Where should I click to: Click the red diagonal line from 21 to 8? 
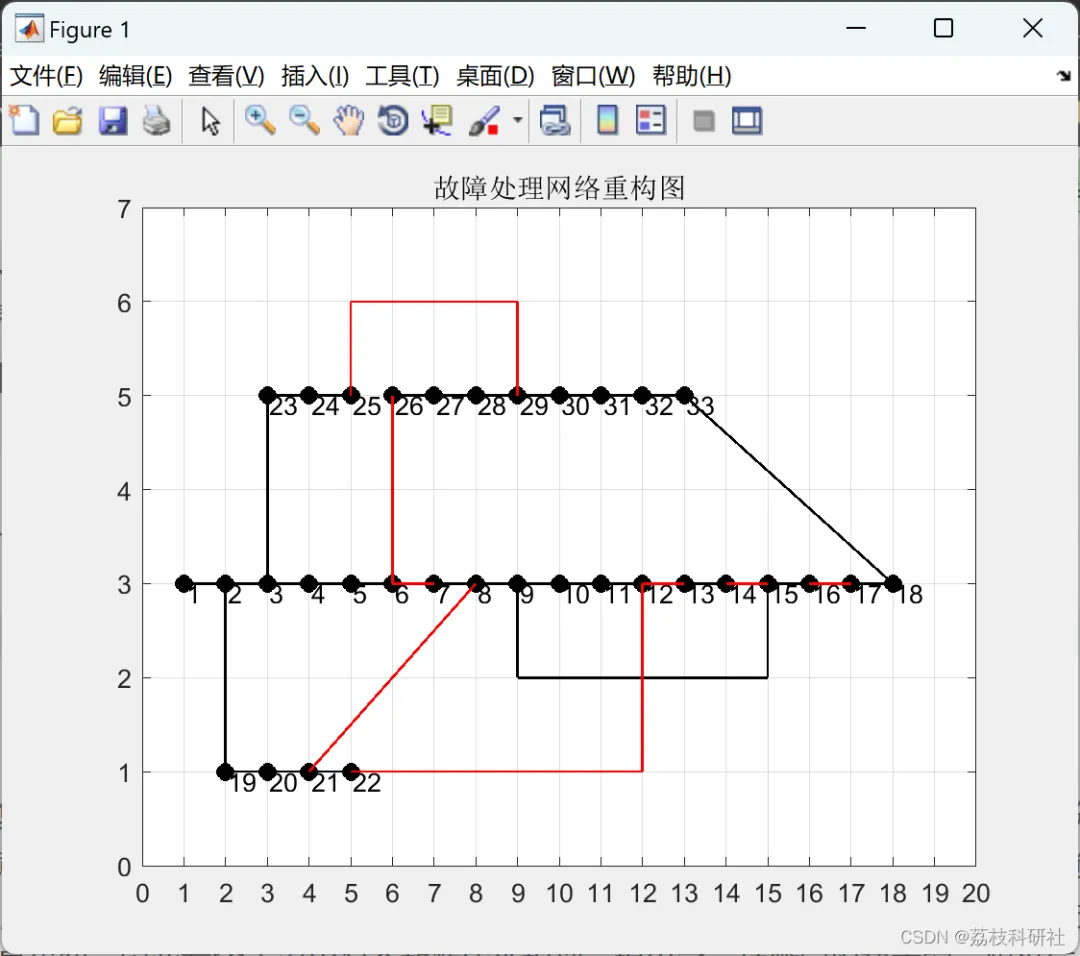pyautogui.click(x=393, y=678)
